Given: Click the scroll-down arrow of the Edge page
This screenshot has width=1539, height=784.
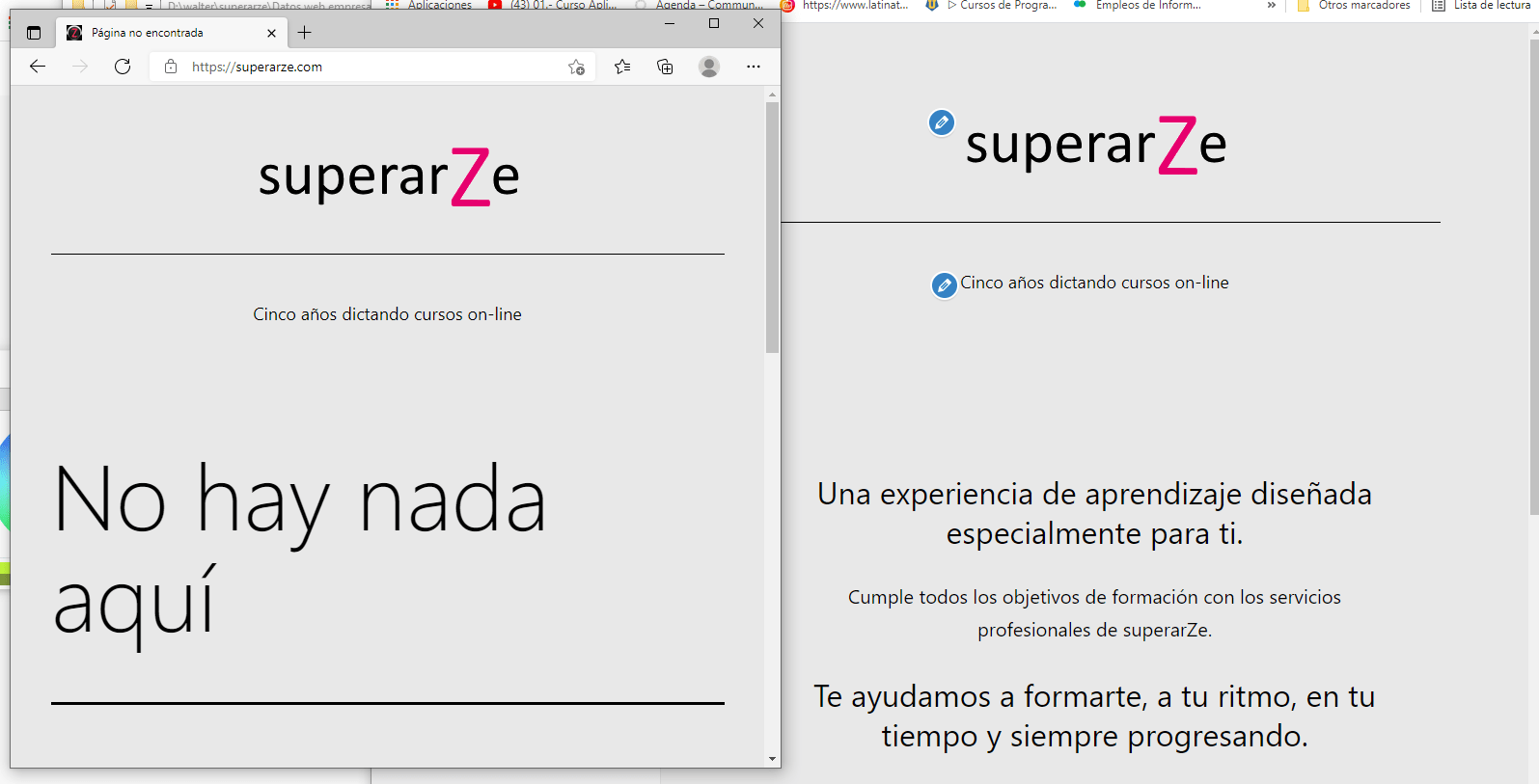Looking at the screenshot, I should click(772, 759).
